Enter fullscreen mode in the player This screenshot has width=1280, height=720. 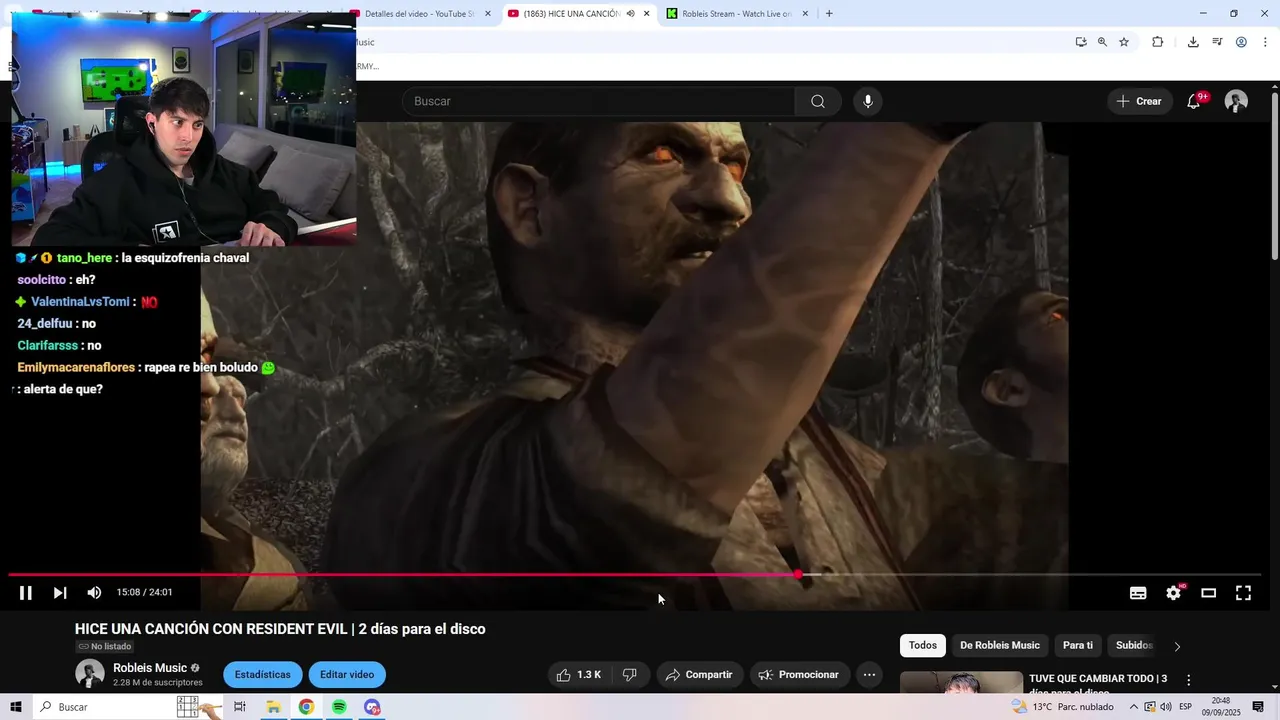pos(1243,593)
